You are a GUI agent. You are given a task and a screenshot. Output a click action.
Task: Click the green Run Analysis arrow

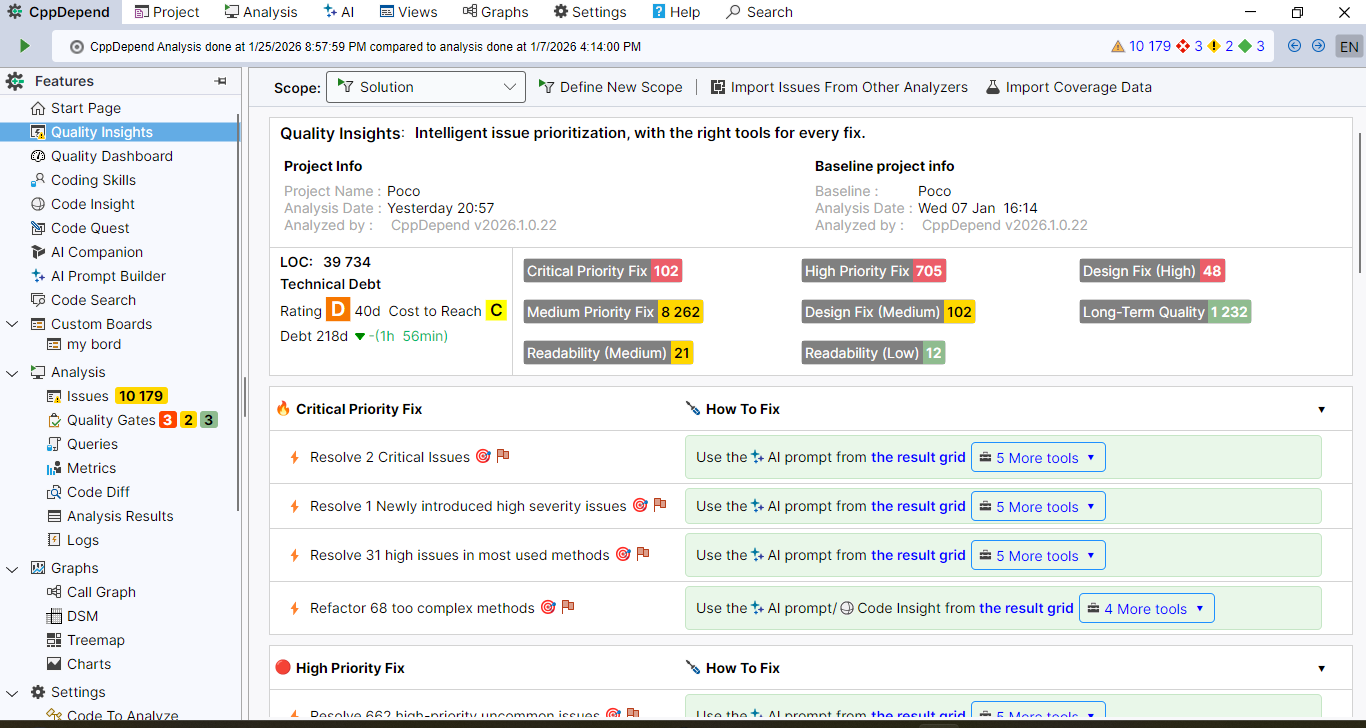pos(24,45)
